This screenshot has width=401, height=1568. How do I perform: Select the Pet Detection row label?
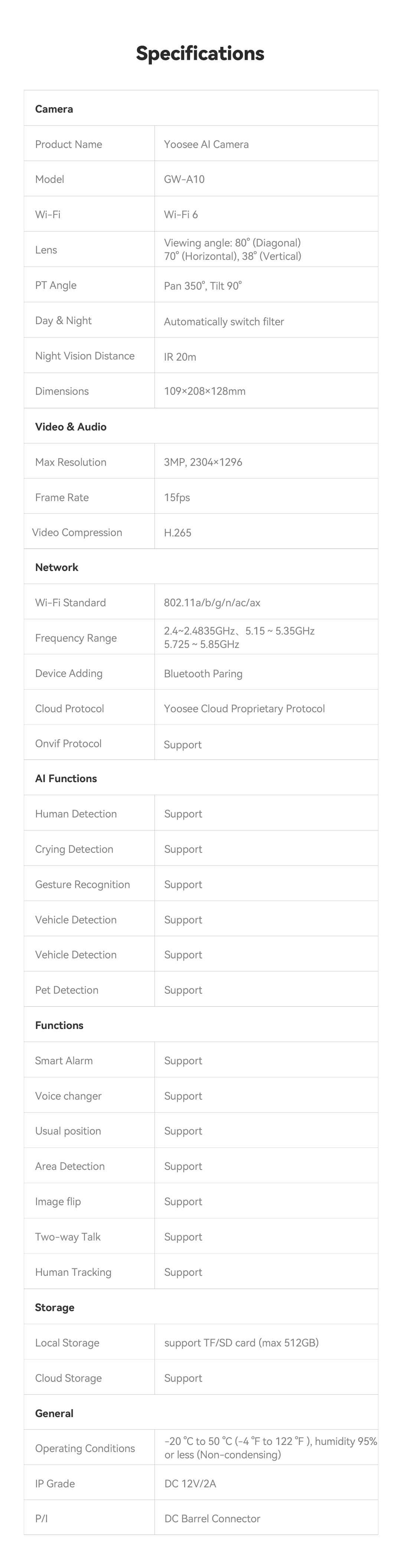(x=66, y=990)
